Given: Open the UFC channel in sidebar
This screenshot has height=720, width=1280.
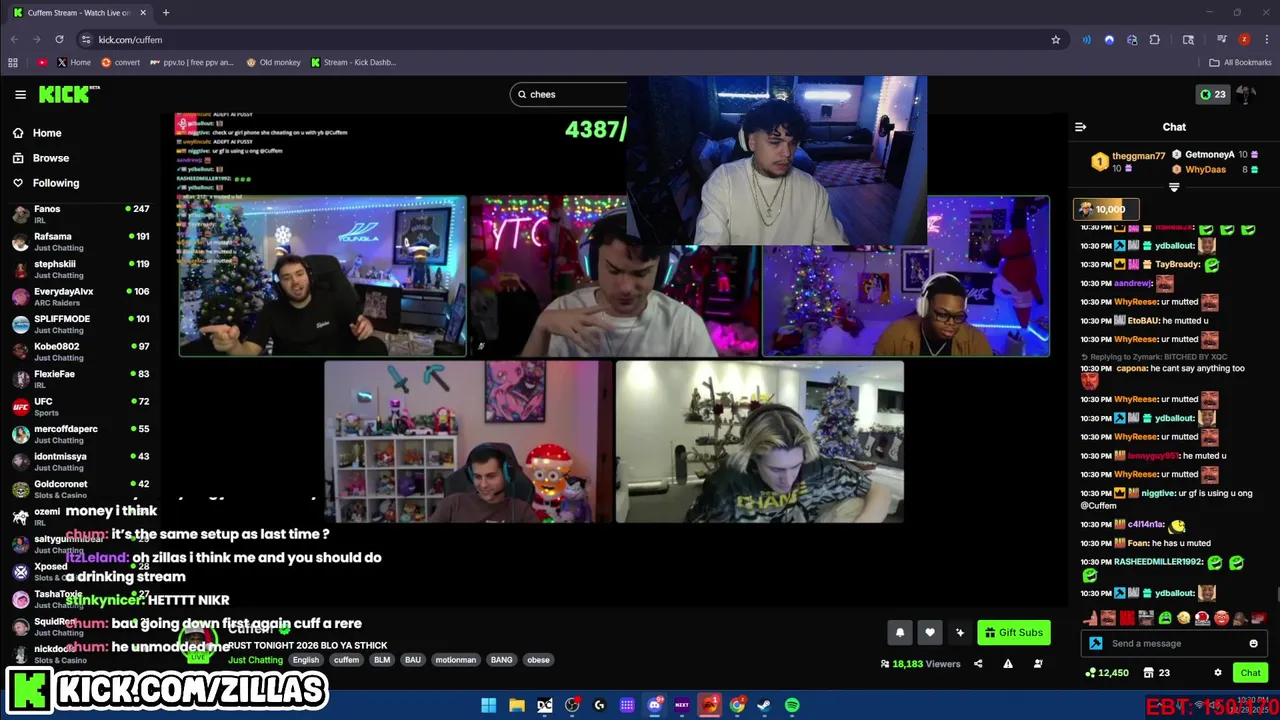Looking at the screenshot, I should [x=80, y=407].
